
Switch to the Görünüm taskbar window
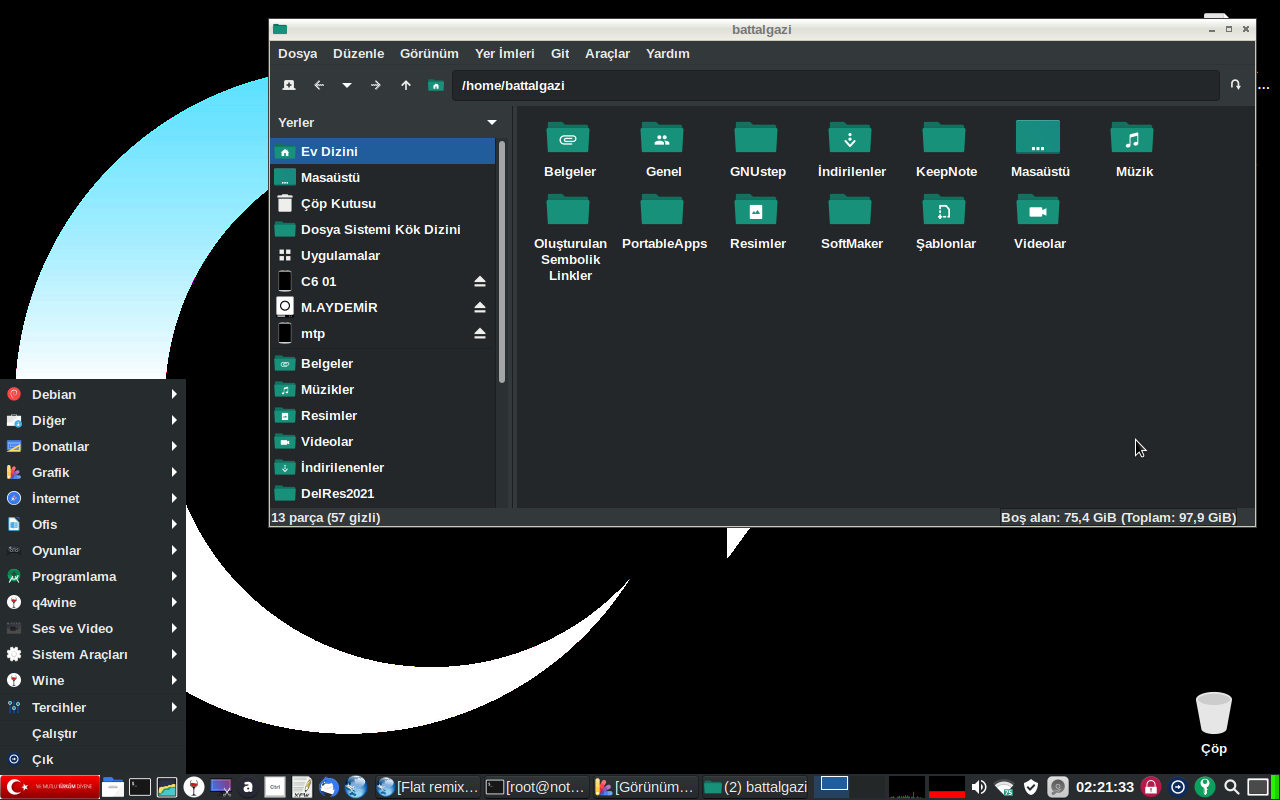[645, 787]
